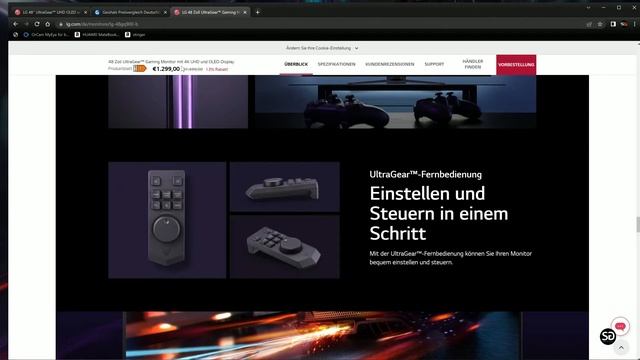Open the OrCam MyEye bookmark
This screenshot has width=640, height=360.
47,35
